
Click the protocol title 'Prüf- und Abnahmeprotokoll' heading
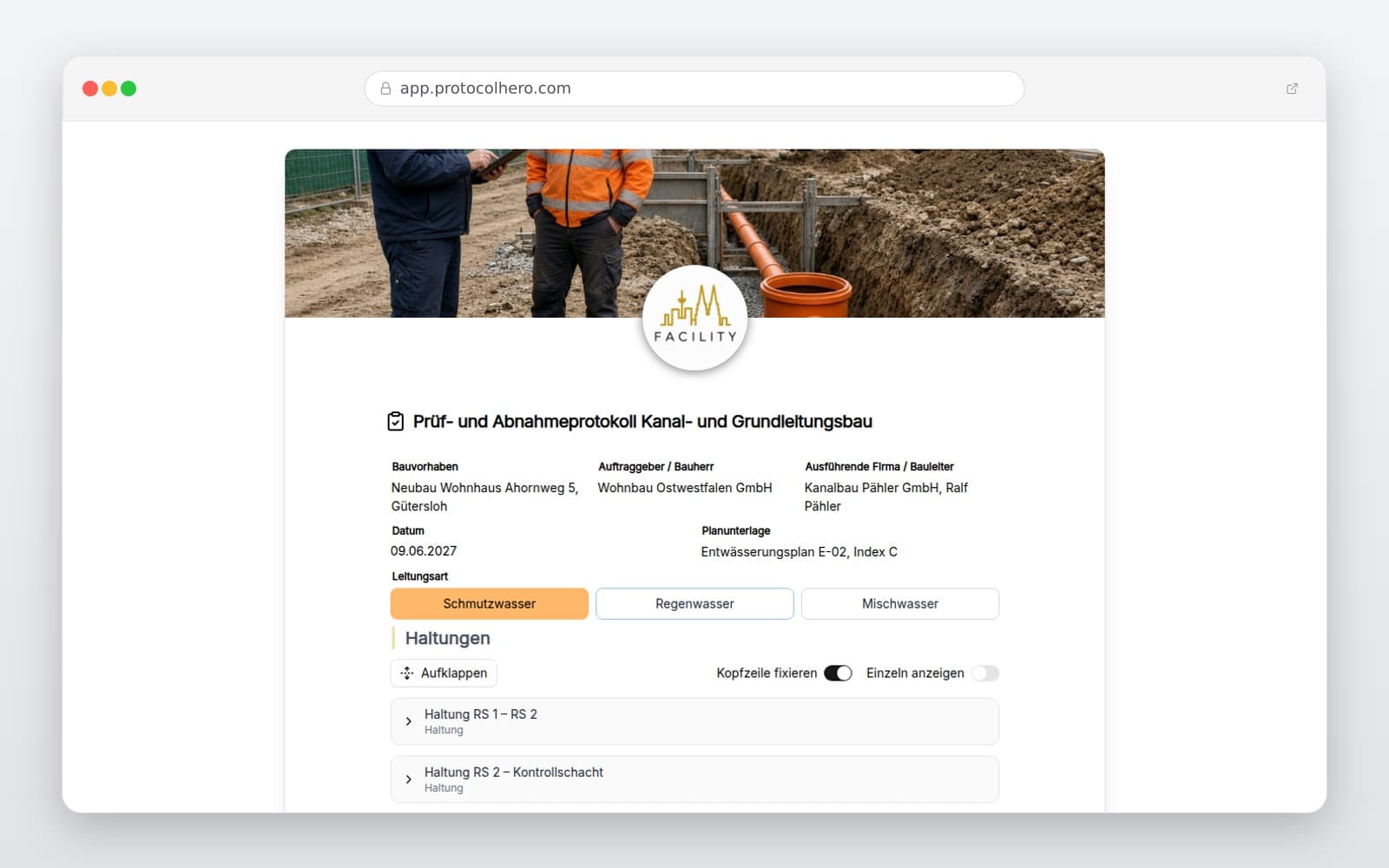coord(642,422)
